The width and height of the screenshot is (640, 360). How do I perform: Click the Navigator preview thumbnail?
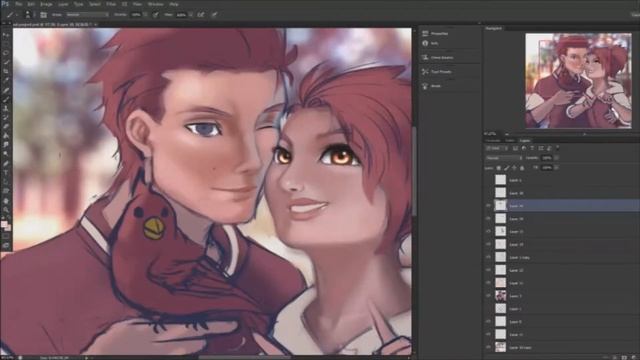tap(578, 80)
